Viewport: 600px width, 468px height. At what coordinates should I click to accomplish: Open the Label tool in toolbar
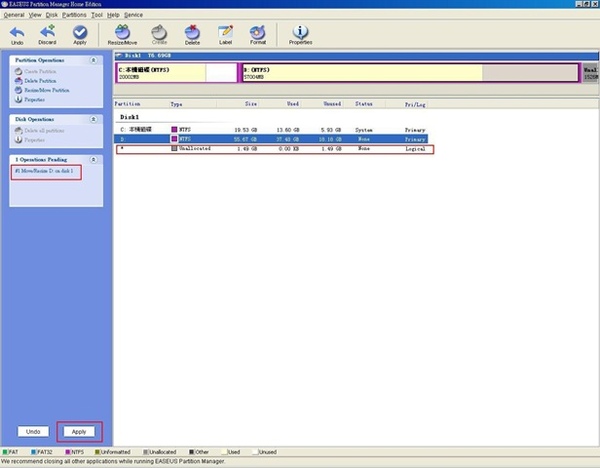point(225,35)
